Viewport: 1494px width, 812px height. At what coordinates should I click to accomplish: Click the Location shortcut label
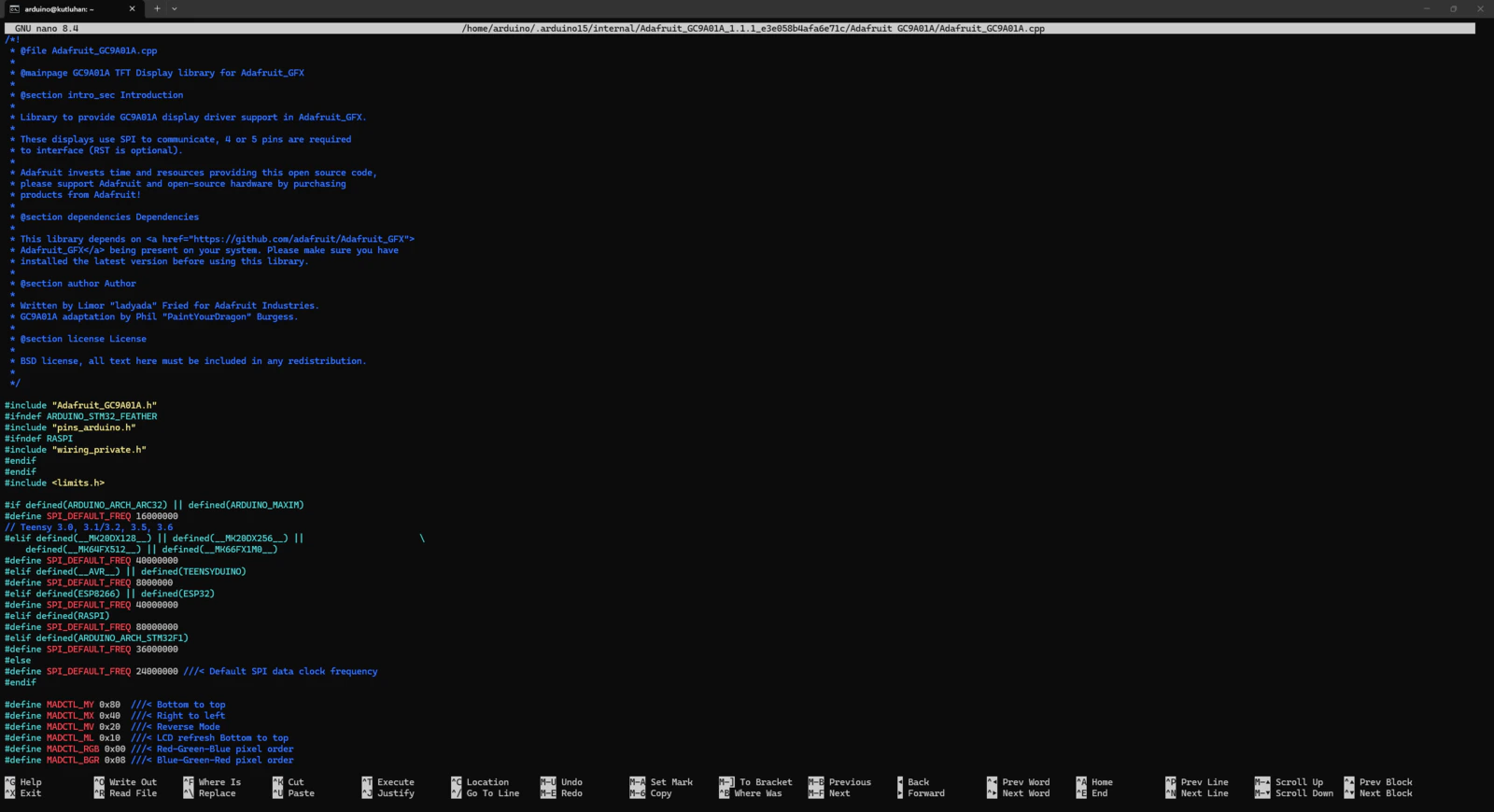pos(487,782)
